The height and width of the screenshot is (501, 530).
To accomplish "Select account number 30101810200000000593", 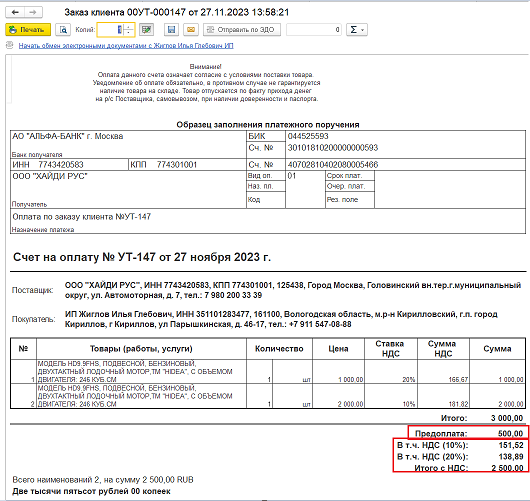I will click(x=333, y=148).
